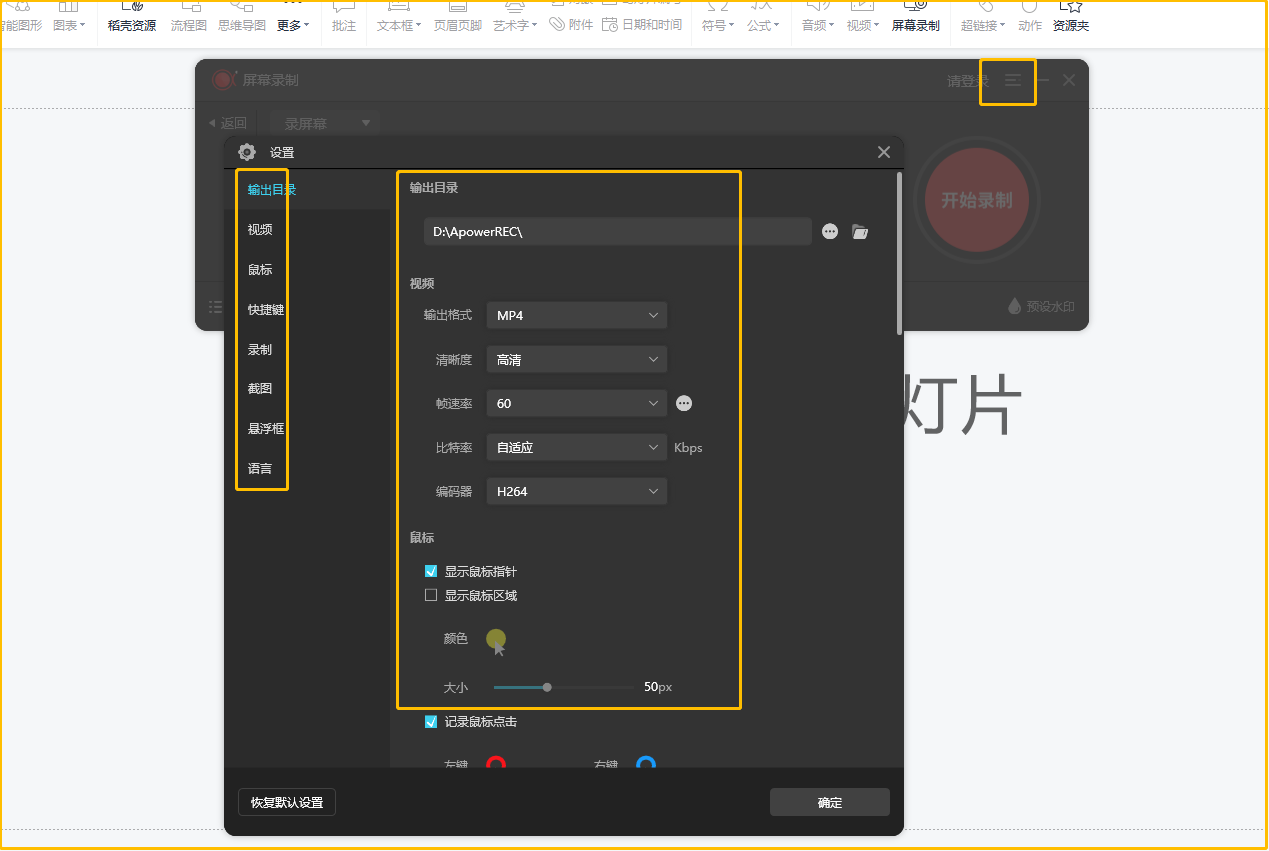This screenshot has height=851, width=1269.
Task: Select the 稻壳资源 ribbon icon
Action: (x=132, y=16)
